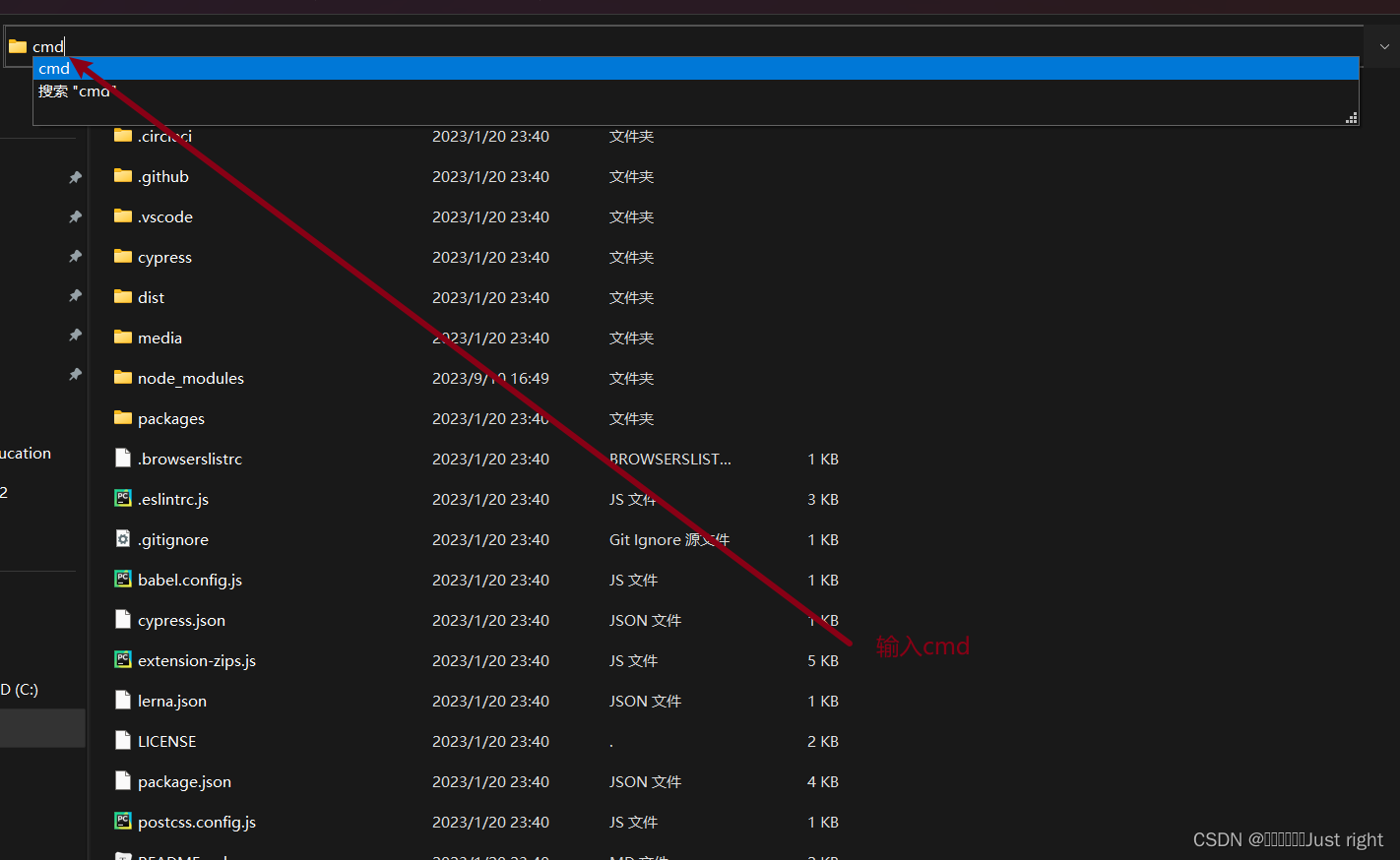Select the cypress folder icon
Viewport: 1400px width, 860px height.
[123, 257]
